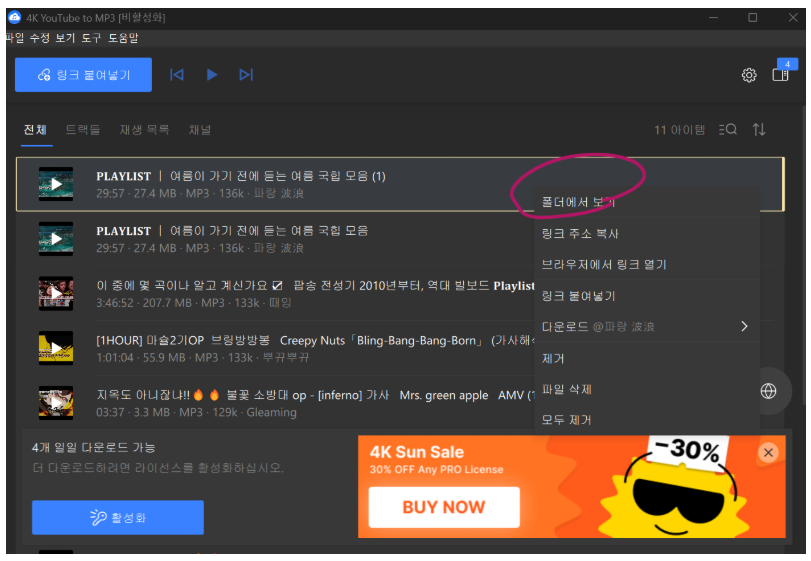This screenshot has height=561, width=811.
Task: Click the globe browser icon
Action: 769,391
